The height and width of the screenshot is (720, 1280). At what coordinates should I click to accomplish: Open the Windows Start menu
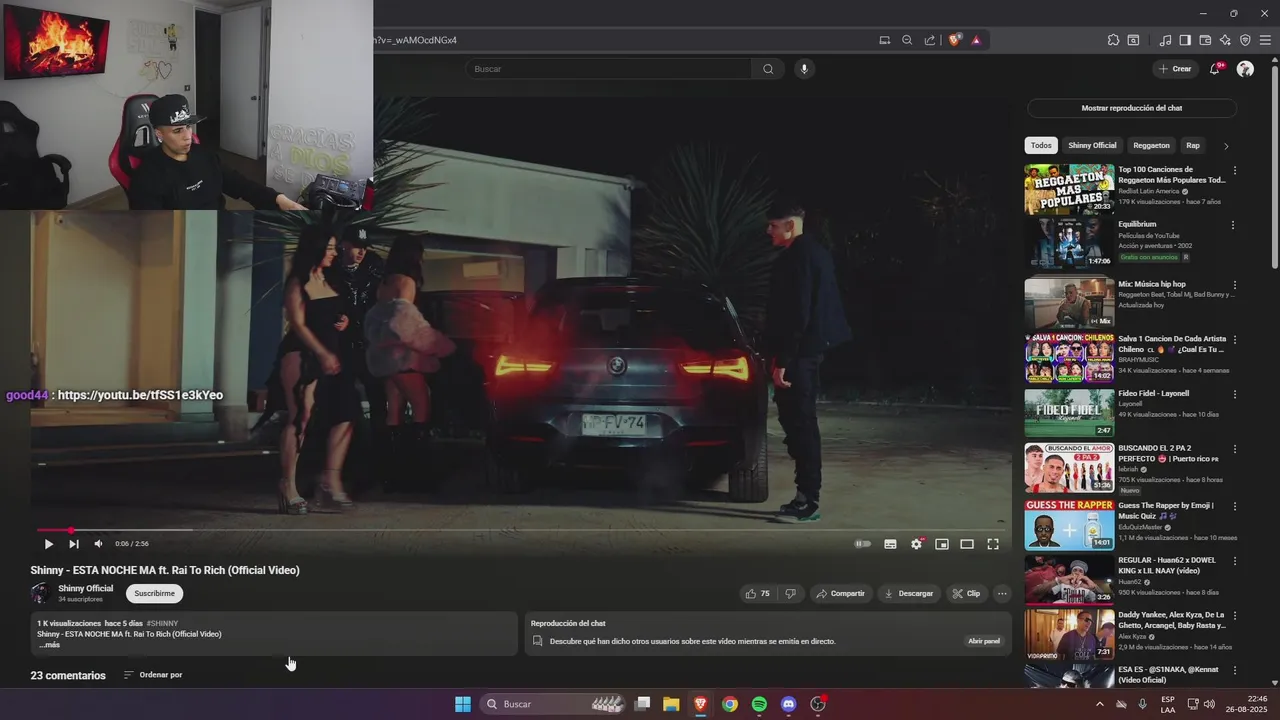463,704
